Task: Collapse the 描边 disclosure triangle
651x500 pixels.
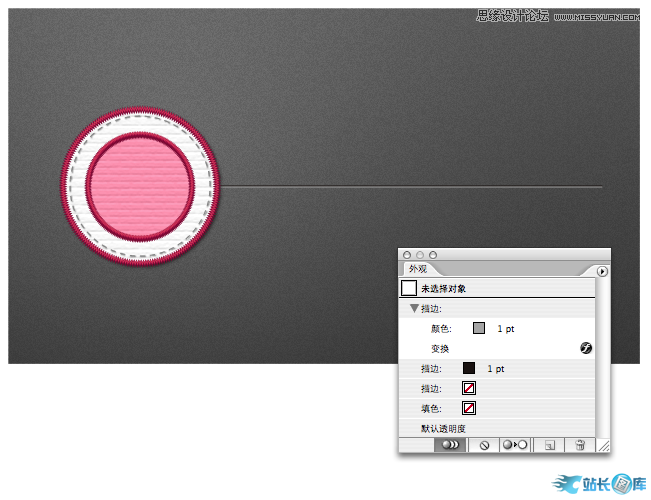Action: [x=412, y=309]
